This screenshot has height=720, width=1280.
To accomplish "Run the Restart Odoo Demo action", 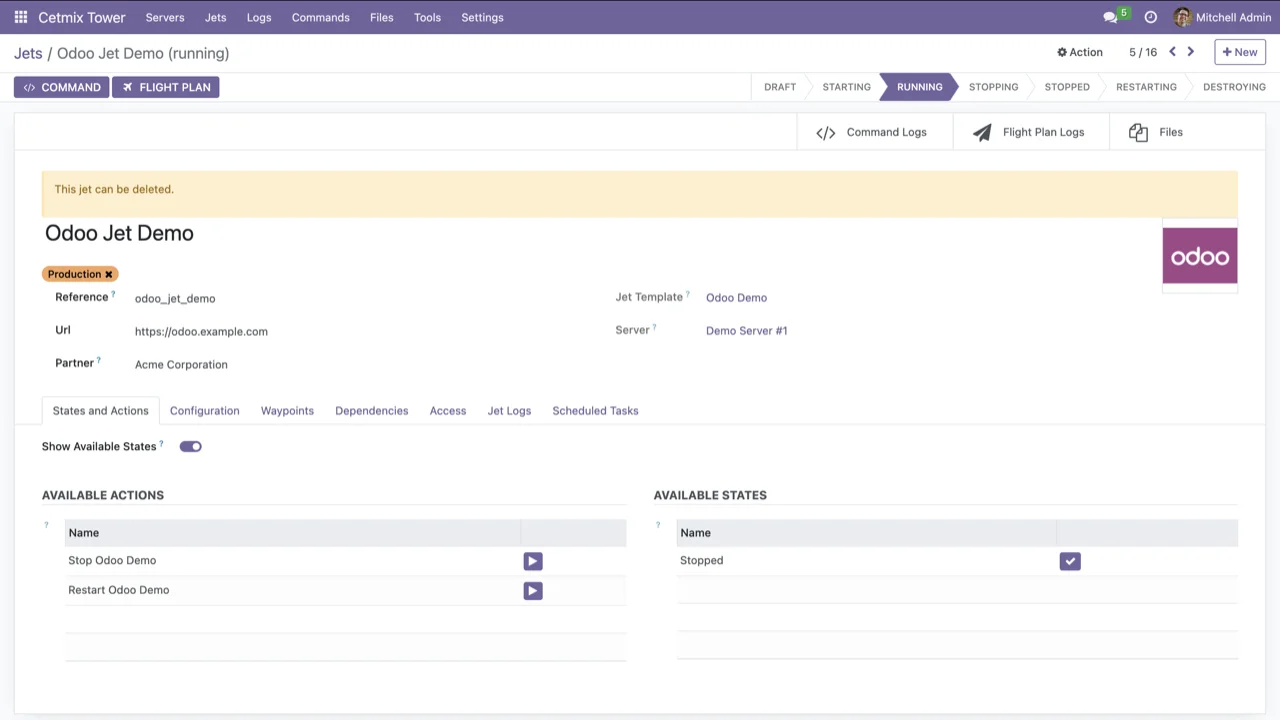I will (532, 591).
